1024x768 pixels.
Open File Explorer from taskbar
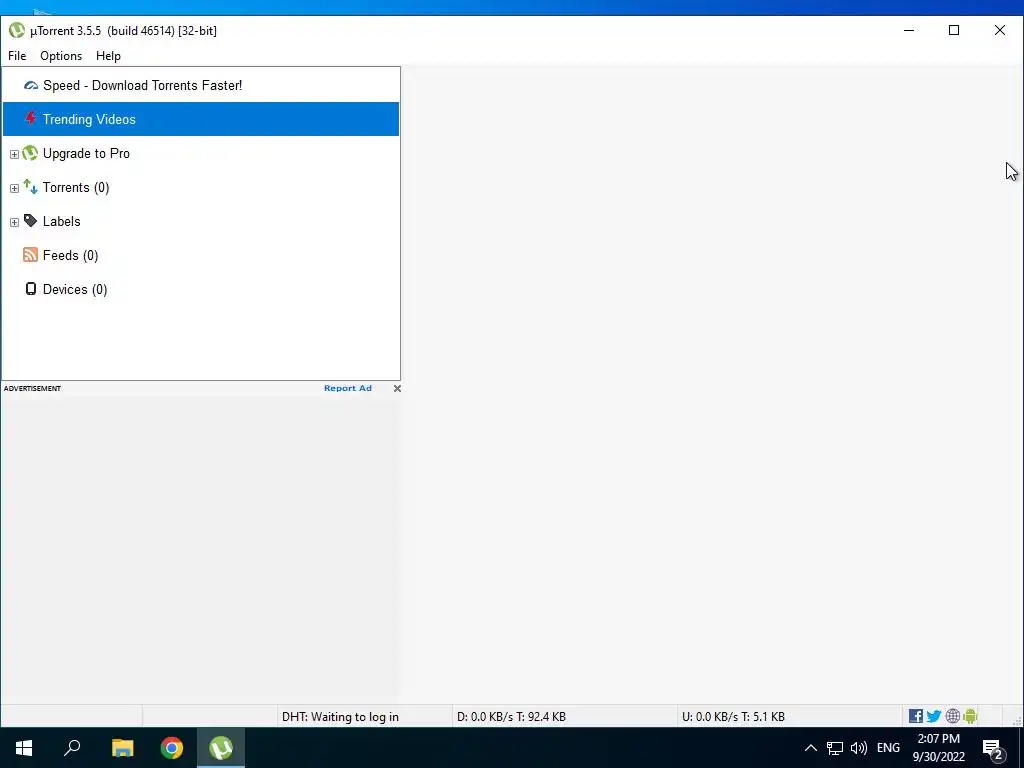122,748
